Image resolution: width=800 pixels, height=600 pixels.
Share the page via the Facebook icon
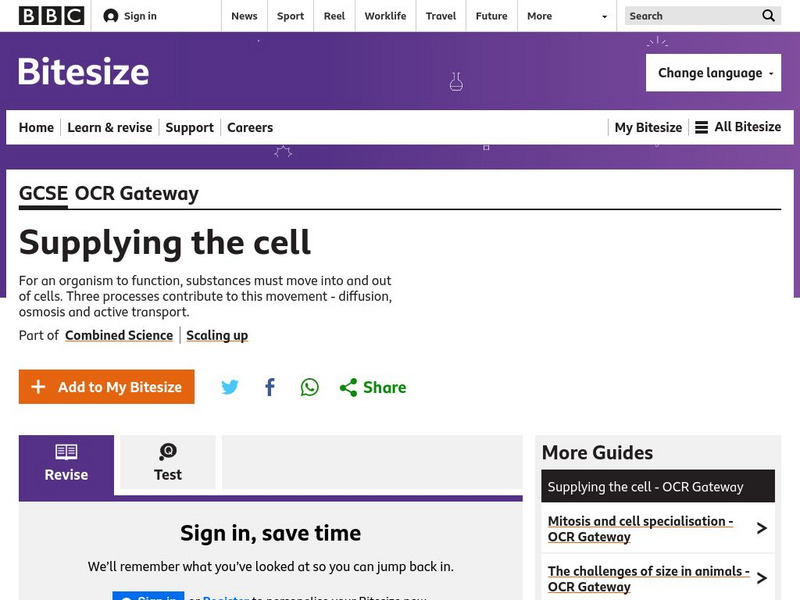tap(269, 386)
